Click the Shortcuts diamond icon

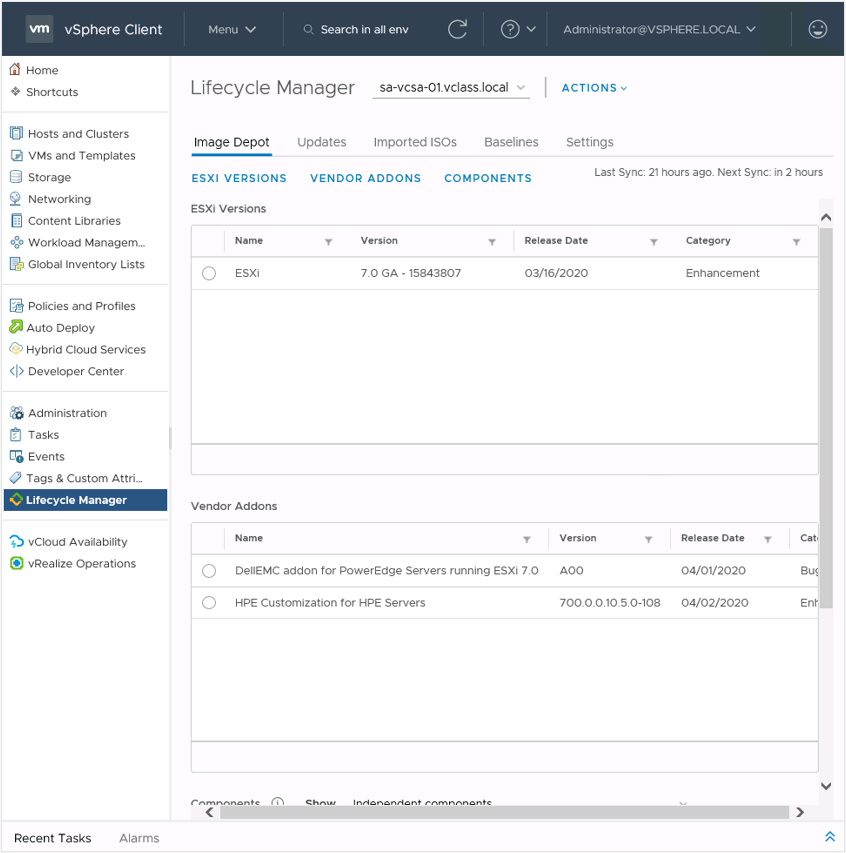point(16,91)
